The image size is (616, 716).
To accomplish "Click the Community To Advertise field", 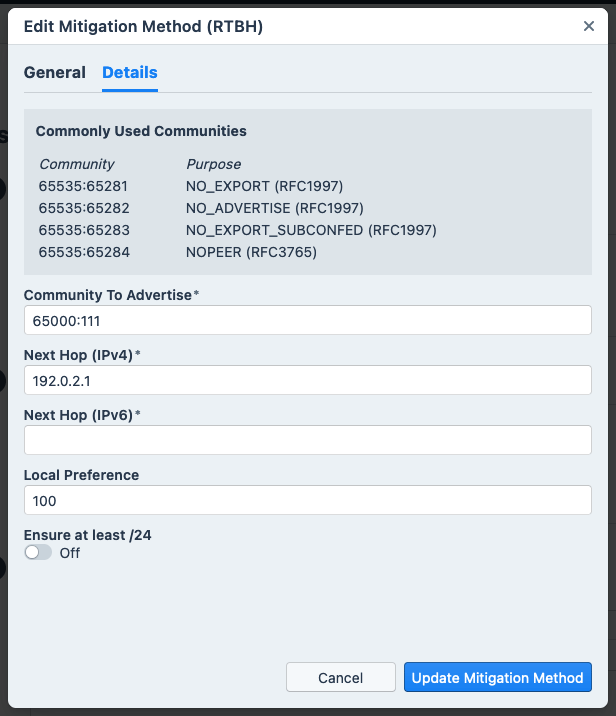I will pos(307,321).
